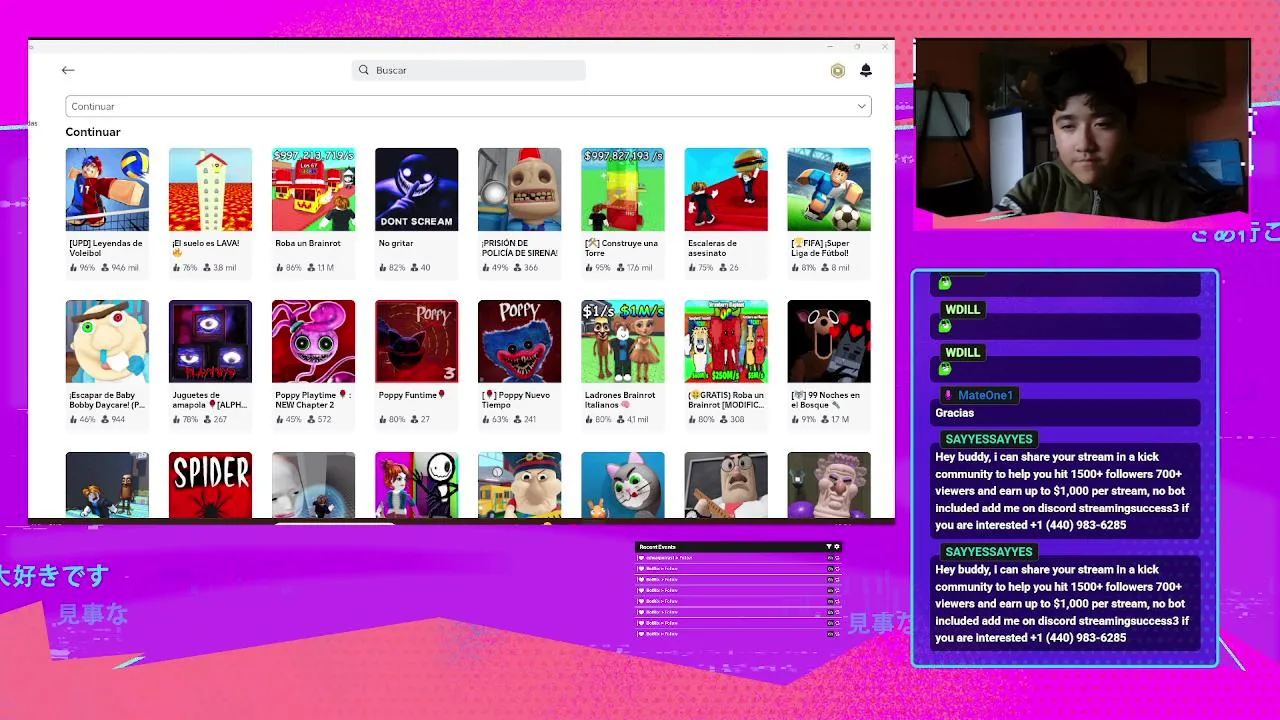Screen dimensions: 1280x720
Task: Click the magnifier icon in Buscar bar
Action: tap(364, 70)
